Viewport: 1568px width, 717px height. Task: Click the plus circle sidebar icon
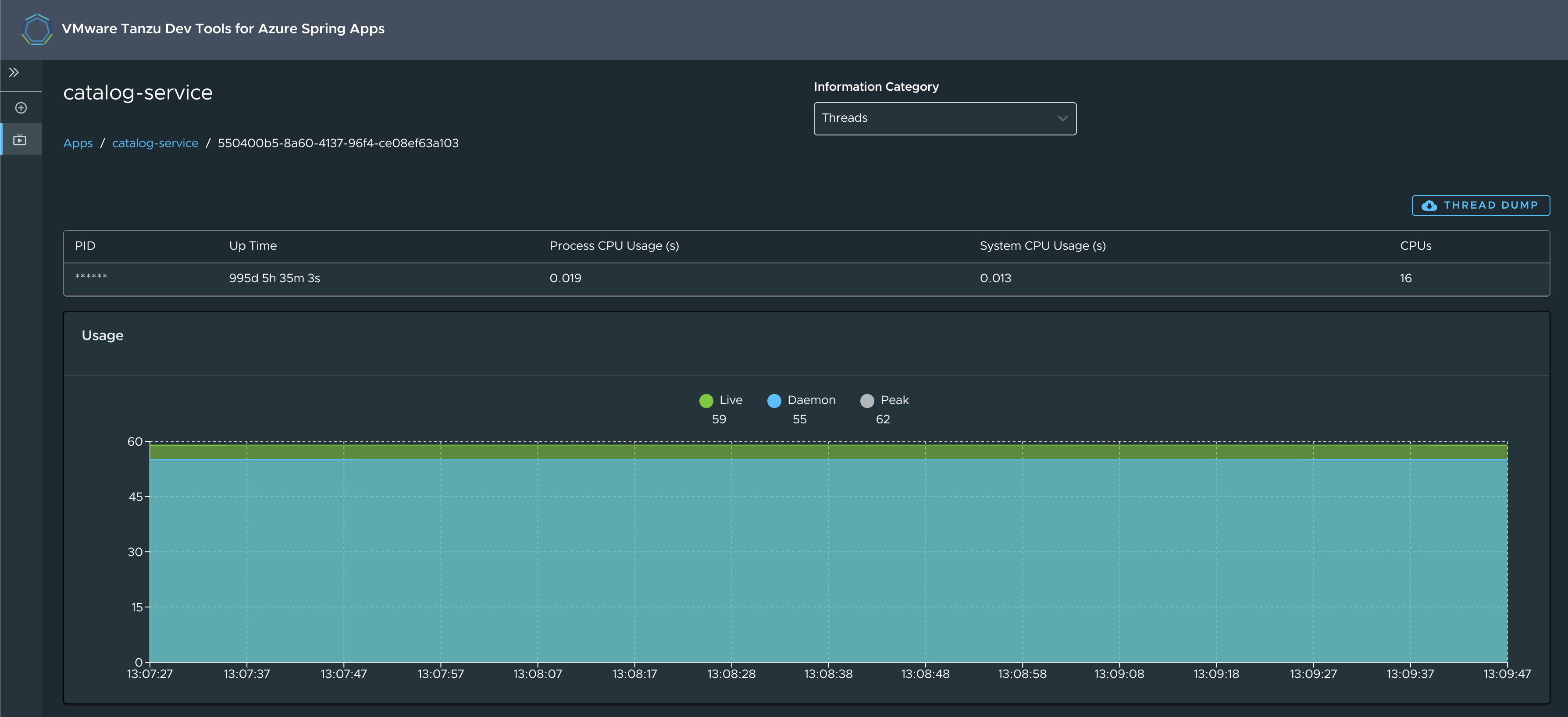[x=21, y=108]
